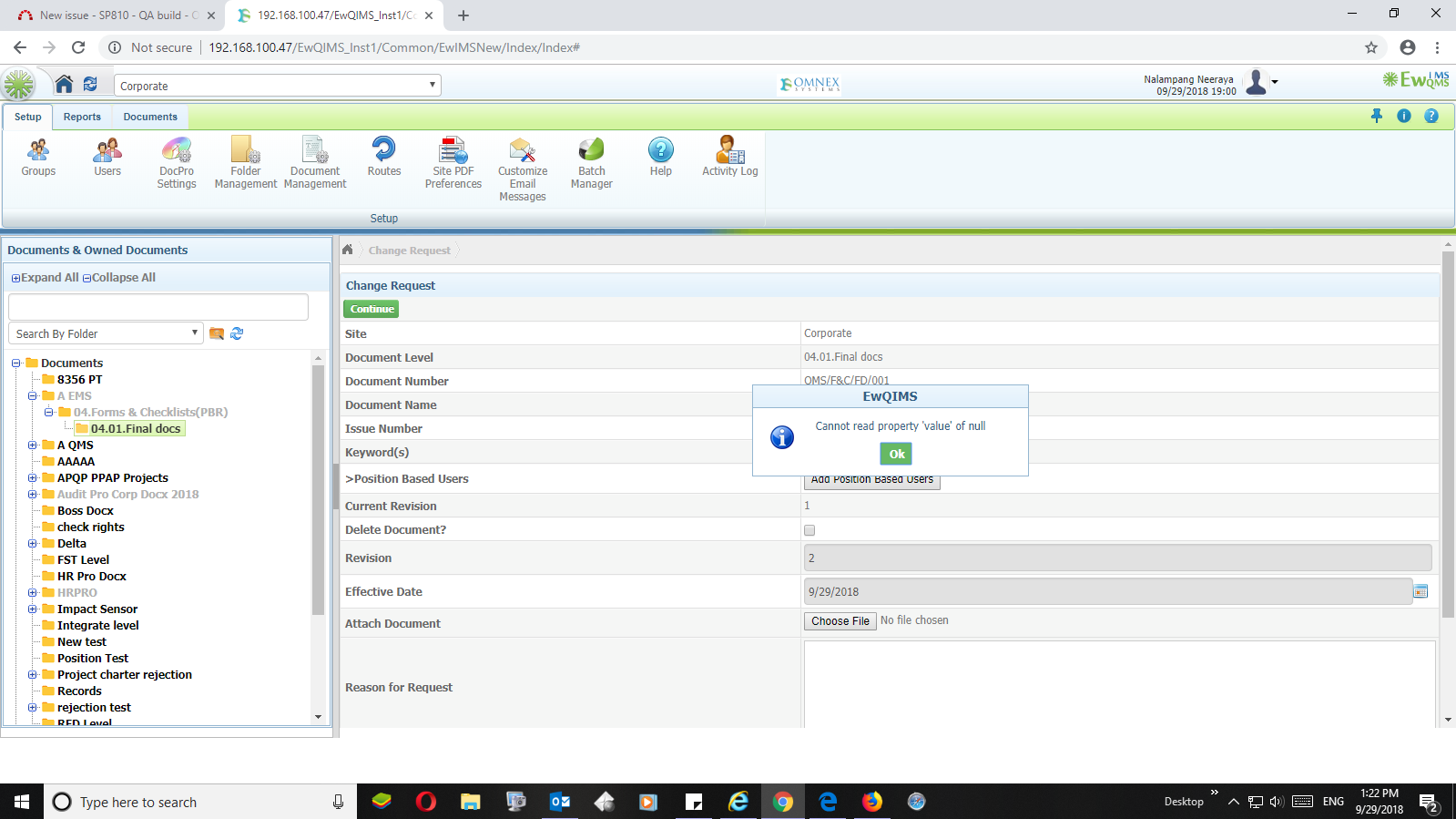The image size is (1456, 819).
Task: Switch to the Setup tab
Action: point(27,117)
